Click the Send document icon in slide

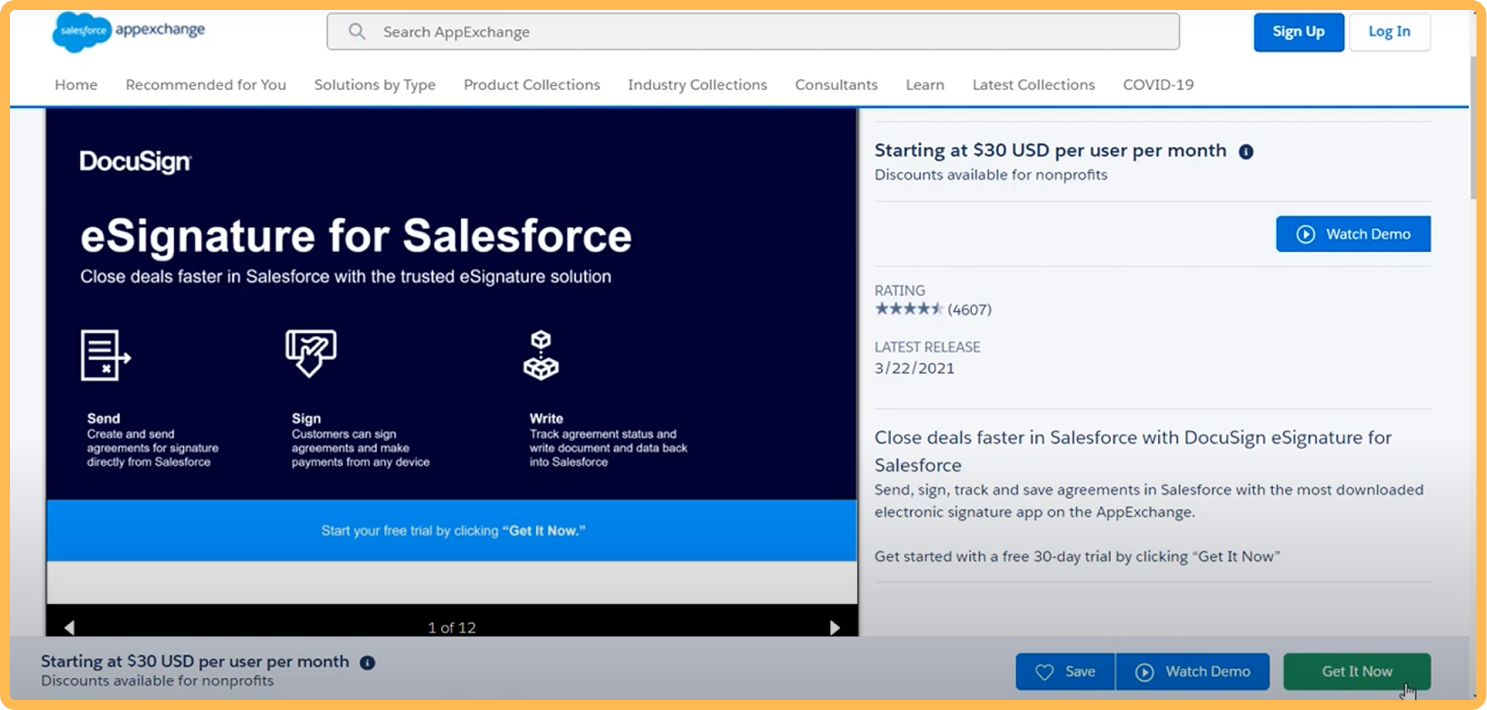pyautogui.click(x=105, y=355)
